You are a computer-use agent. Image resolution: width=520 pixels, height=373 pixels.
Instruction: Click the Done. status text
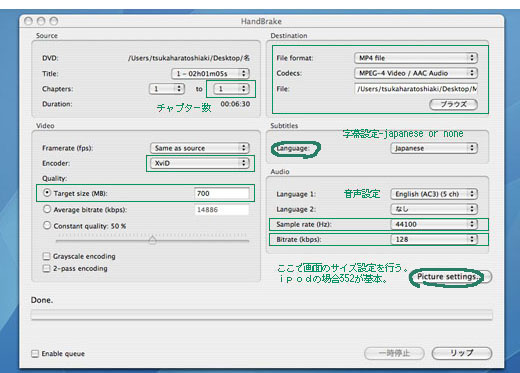42,300
